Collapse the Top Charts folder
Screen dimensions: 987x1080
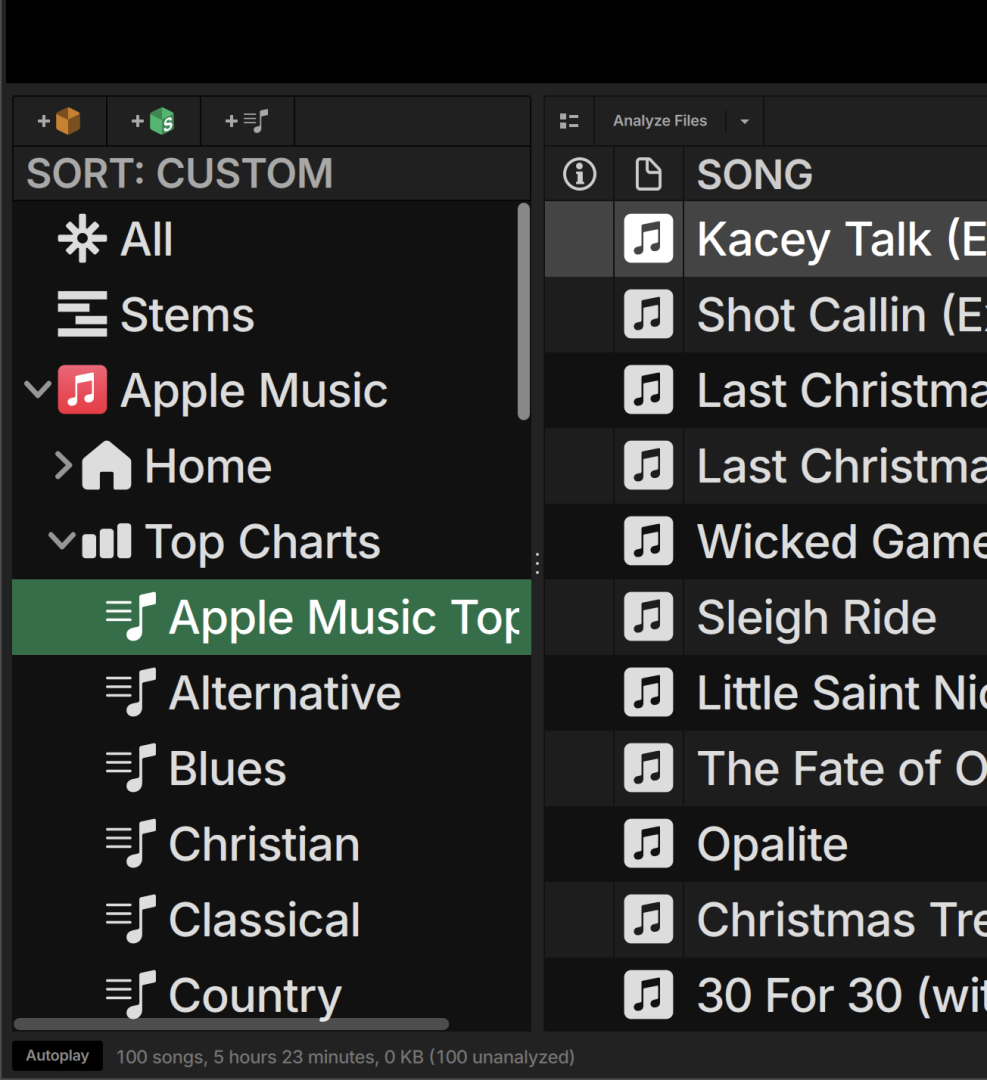click(x=62, y=542)
